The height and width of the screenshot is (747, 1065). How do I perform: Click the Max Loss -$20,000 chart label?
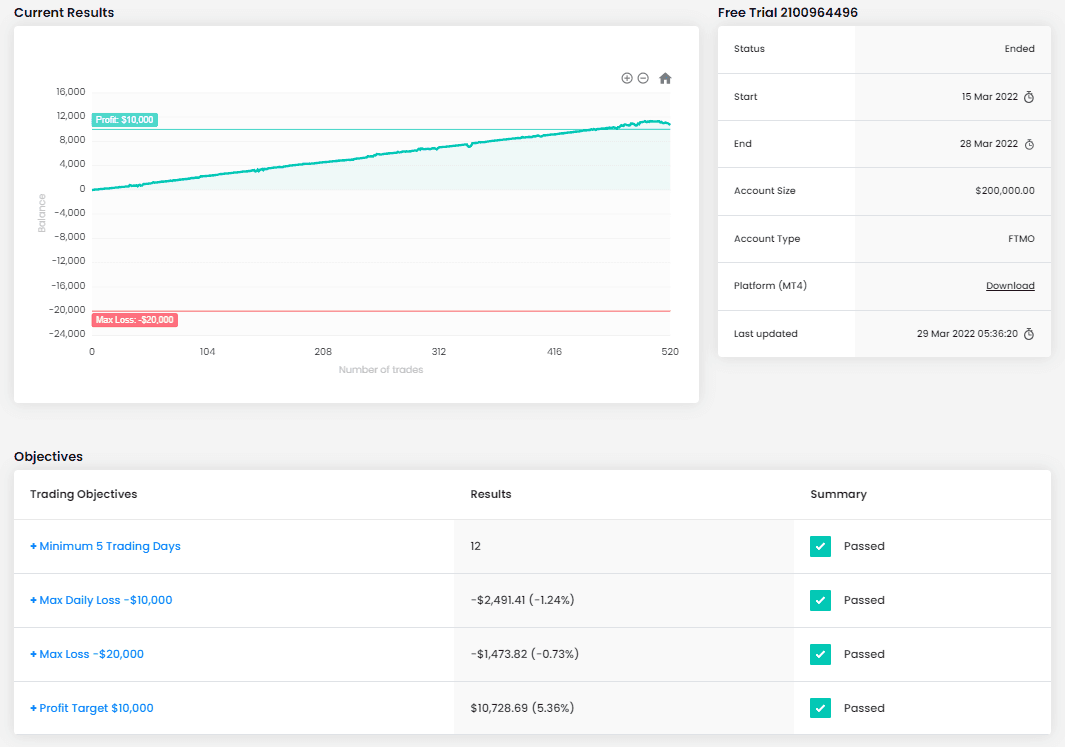[134, 320]
